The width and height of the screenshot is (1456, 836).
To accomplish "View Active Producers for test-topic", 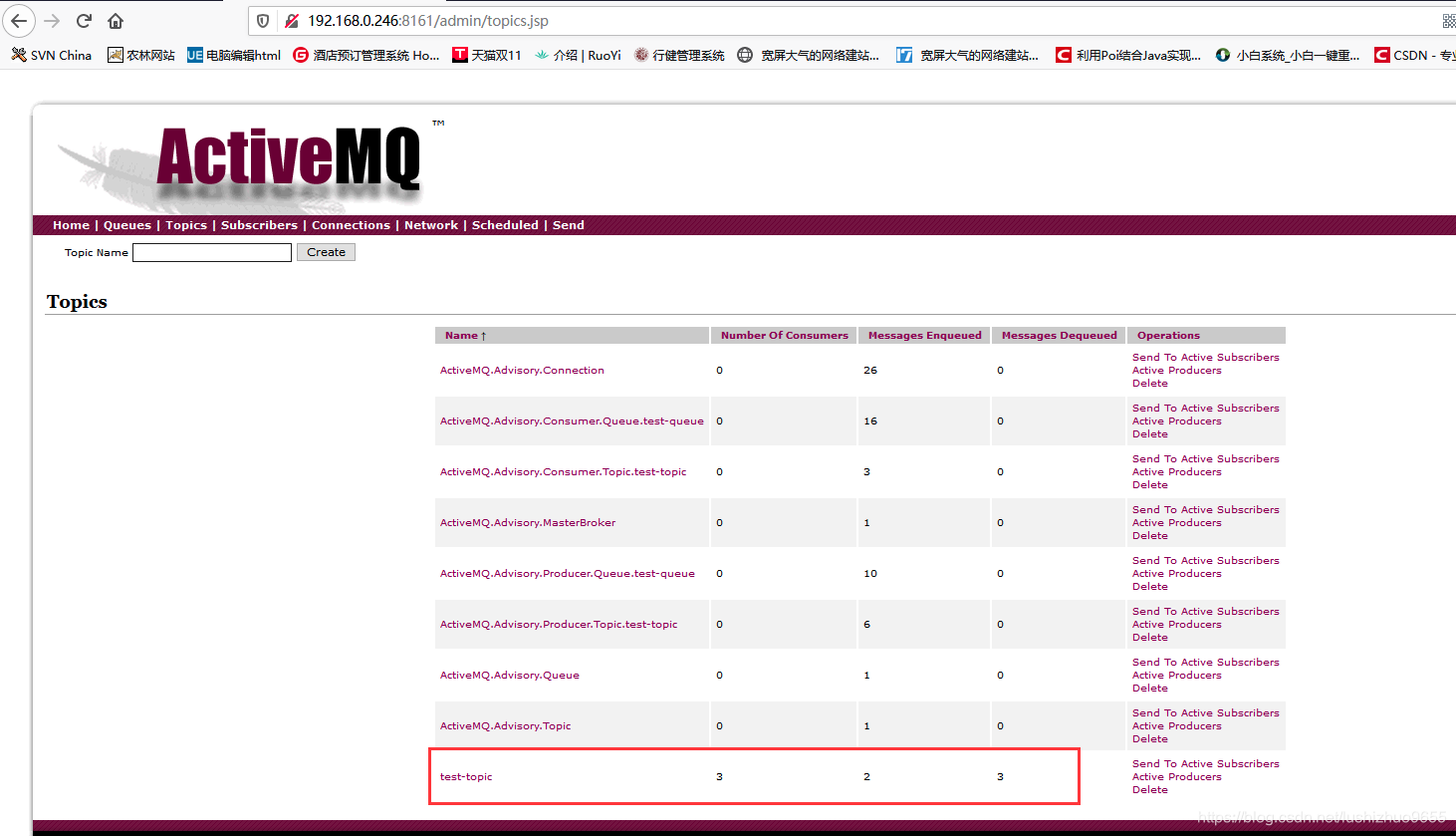I will tap(1176, 777).
